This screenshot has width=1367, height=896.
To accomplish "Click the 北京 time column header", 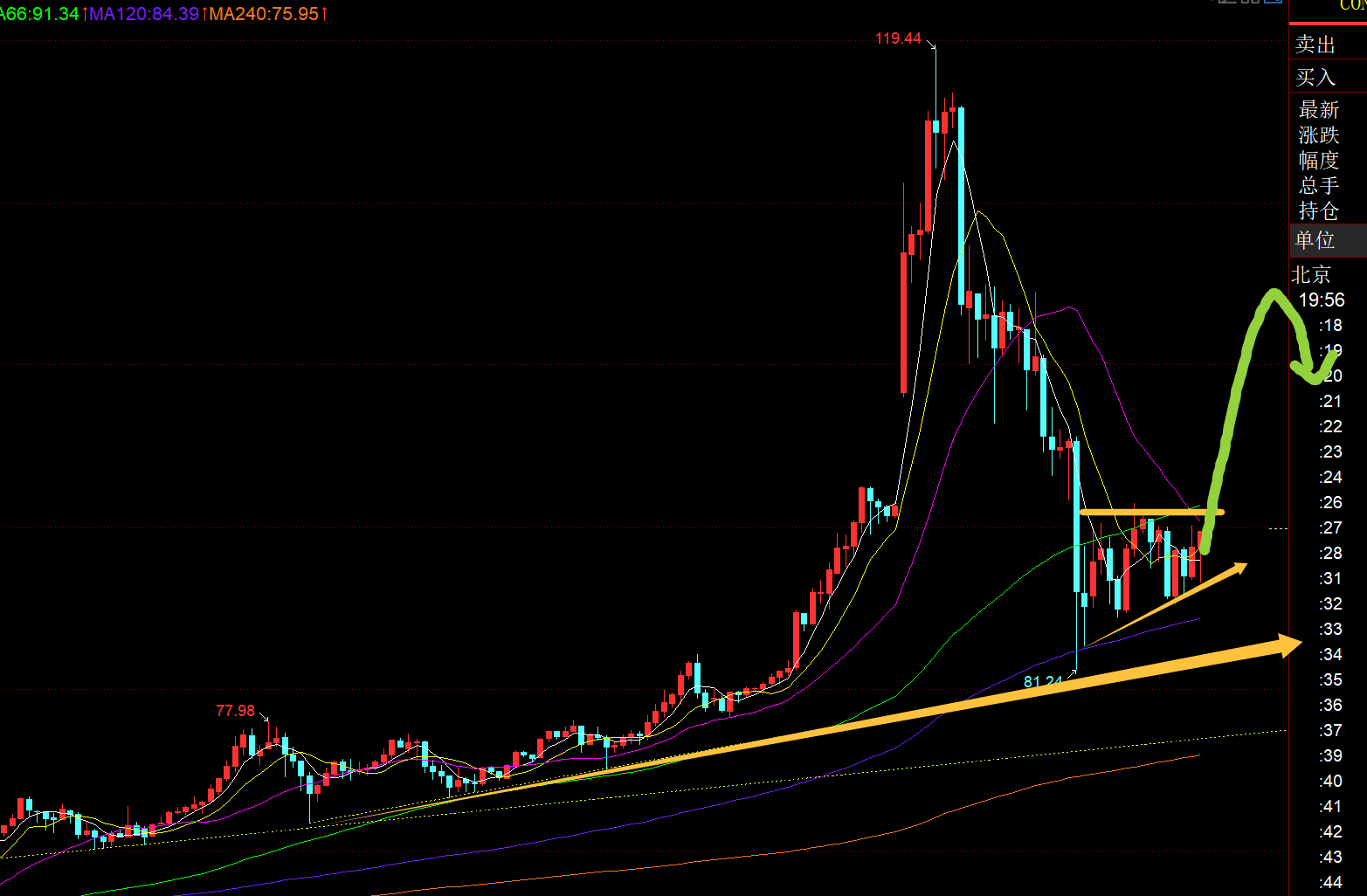I will coord(1311,275).
